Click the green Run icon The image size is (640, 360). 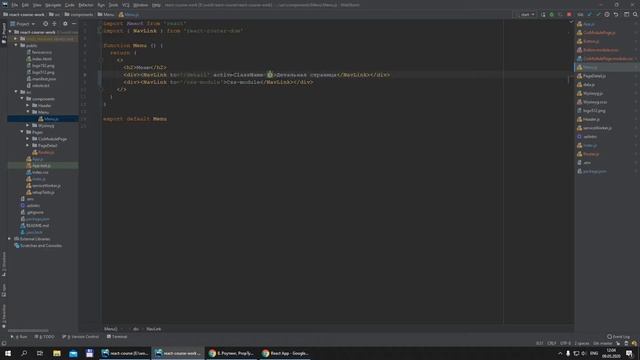551,14
